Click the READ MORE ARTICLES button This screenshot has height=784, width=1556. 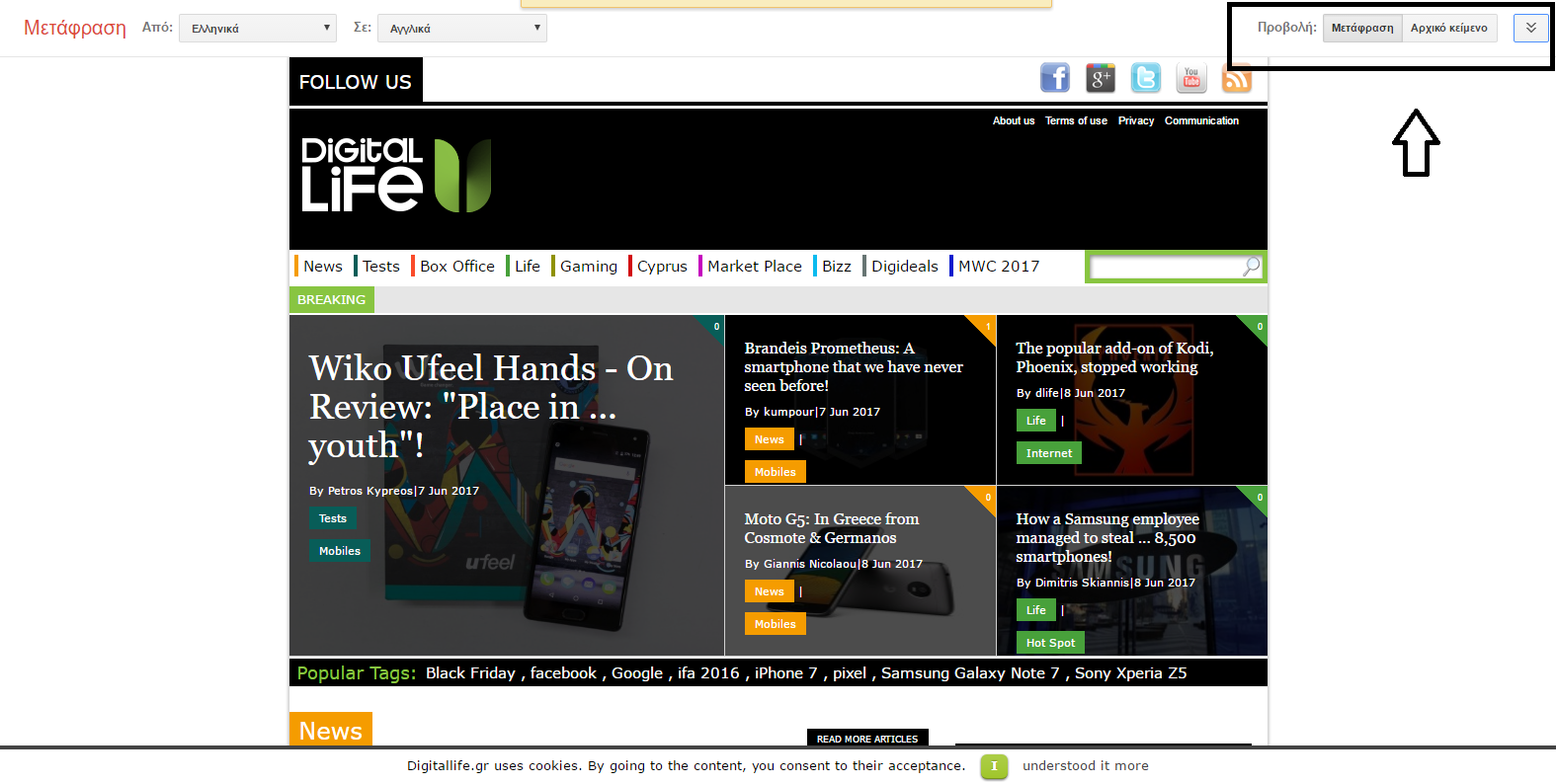click(867, 739)
